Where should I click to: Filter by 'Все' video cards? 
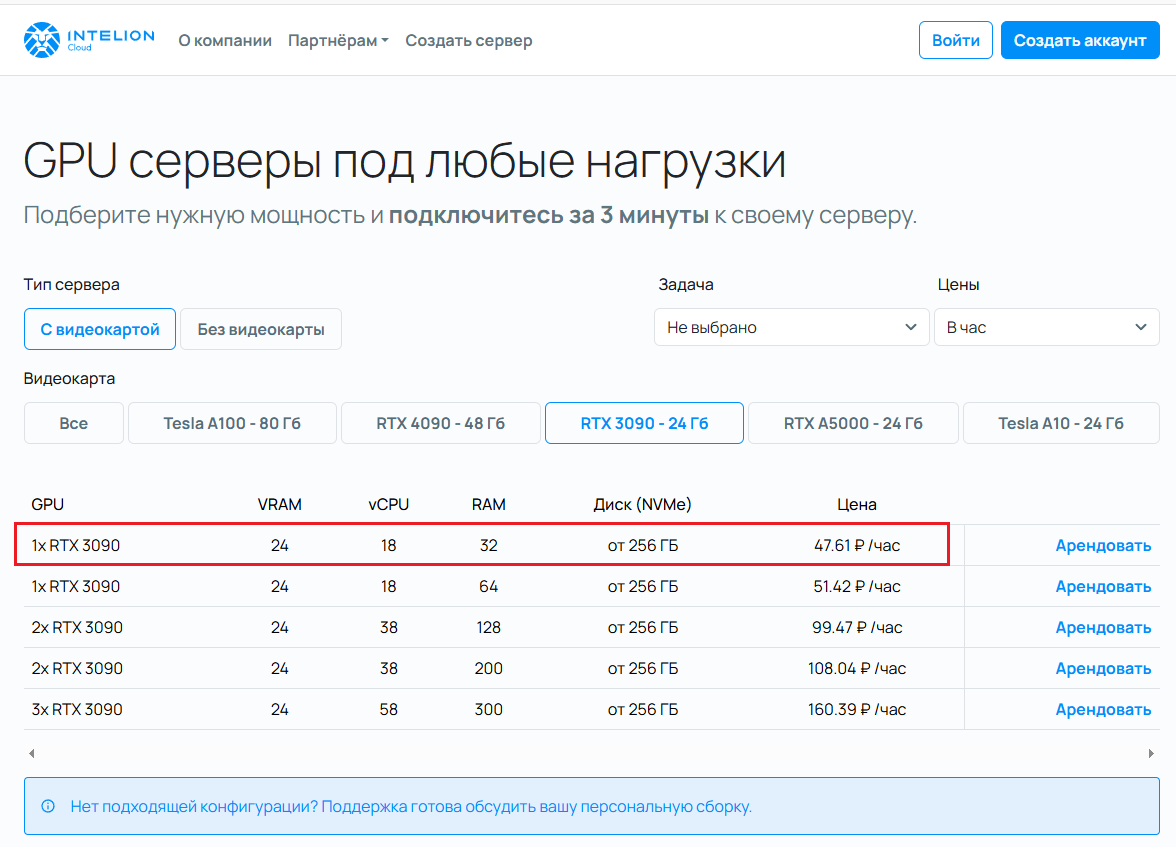click(x=74, y=423)
